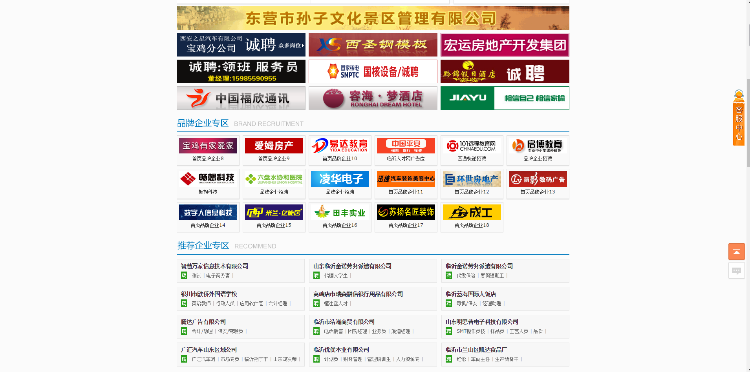Click the red diamond 科技 brand logo
Screen dimensions: 750x372
(x=208, y=179)
